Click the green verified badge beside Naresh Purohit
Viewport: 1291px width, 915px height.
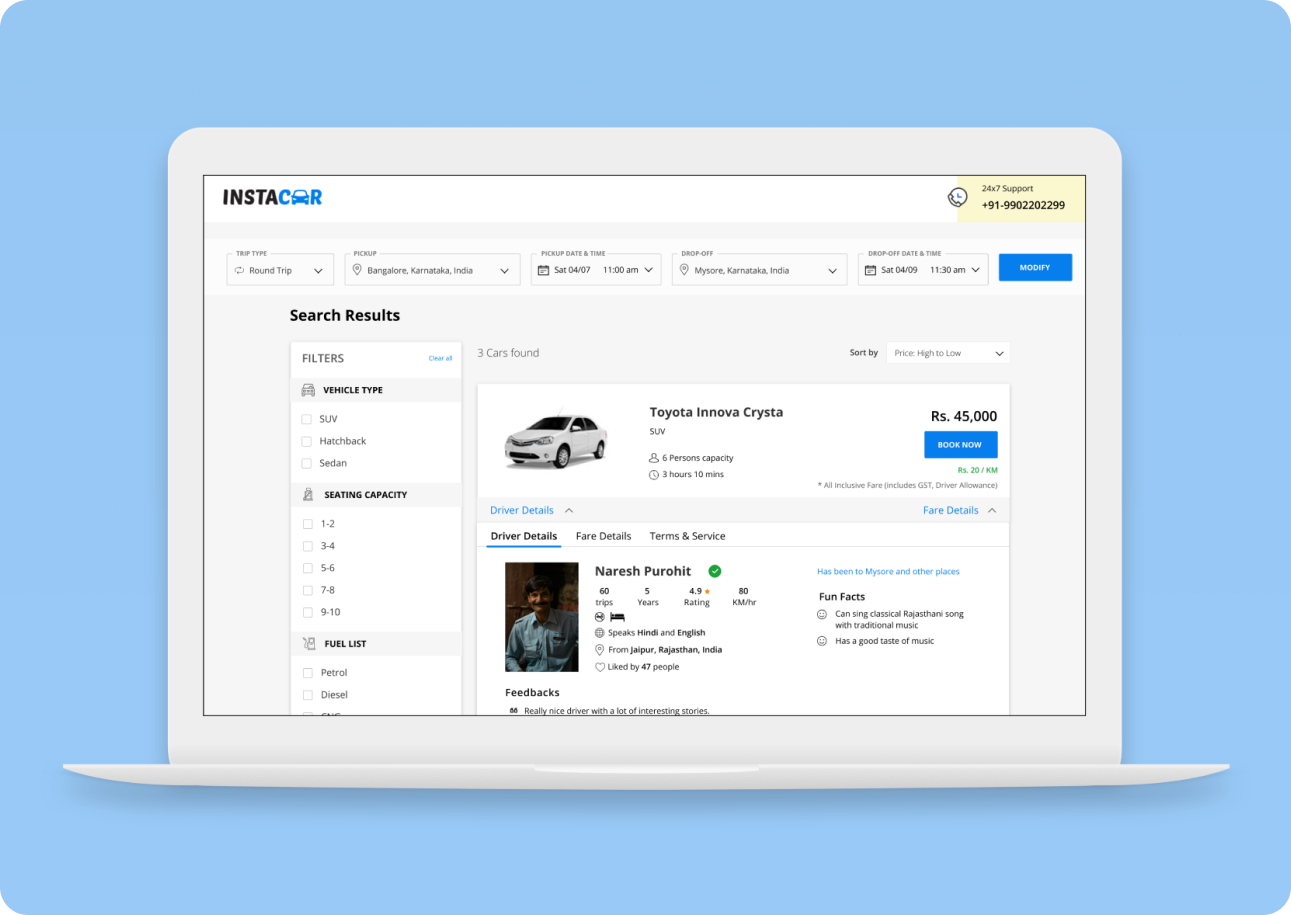(x=714, y=571)
